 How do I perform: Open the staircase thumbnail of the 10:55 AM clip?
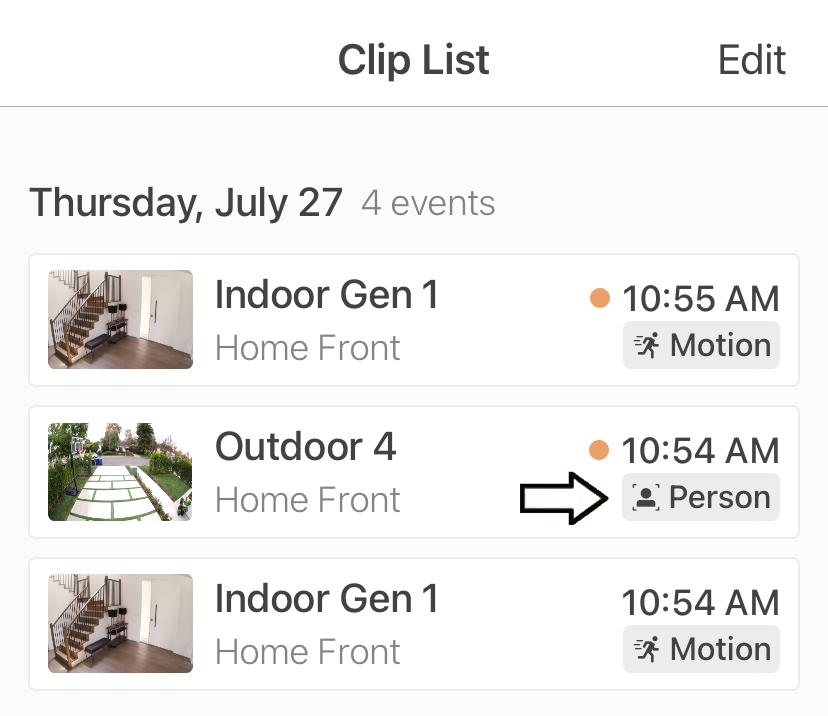[120, 320]
